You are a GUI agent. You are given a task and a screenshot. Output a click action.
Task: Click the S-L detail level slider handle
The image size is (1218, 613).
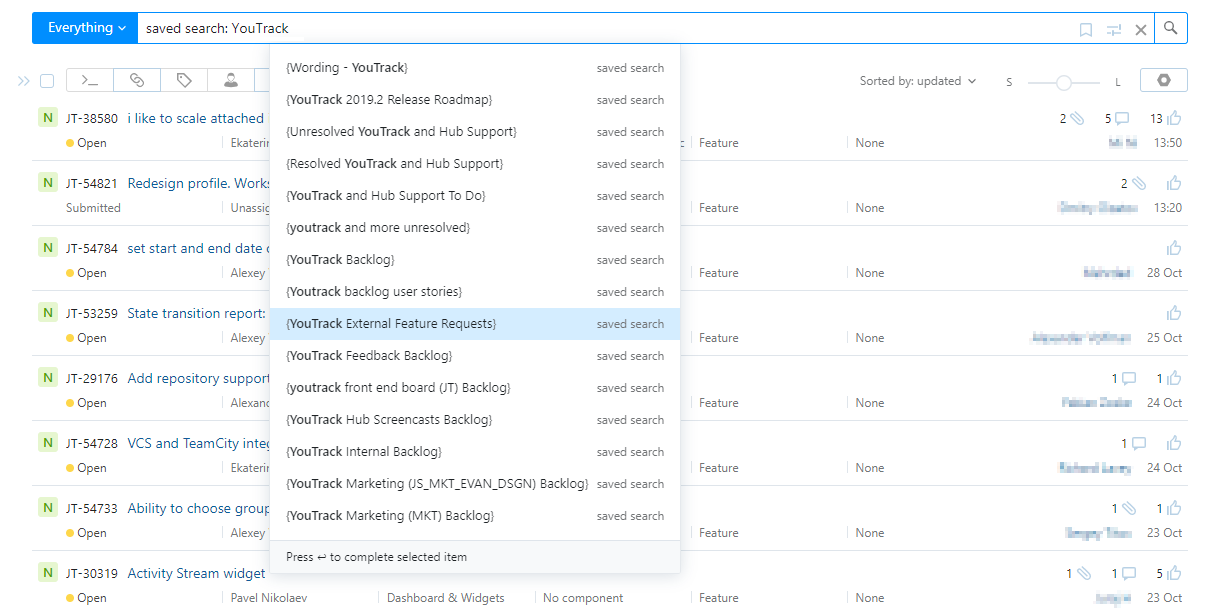coord(1064,82)
